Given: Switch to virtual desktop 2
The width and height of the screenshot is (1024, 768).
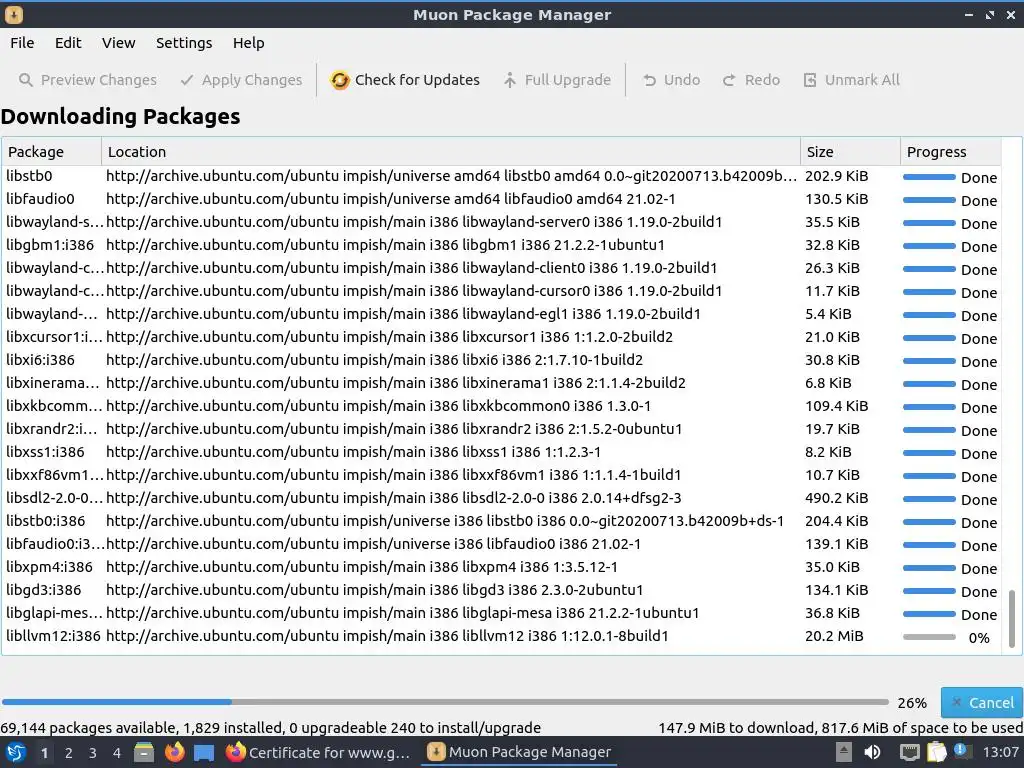Looking at the screenshot, I should [69, 753].
